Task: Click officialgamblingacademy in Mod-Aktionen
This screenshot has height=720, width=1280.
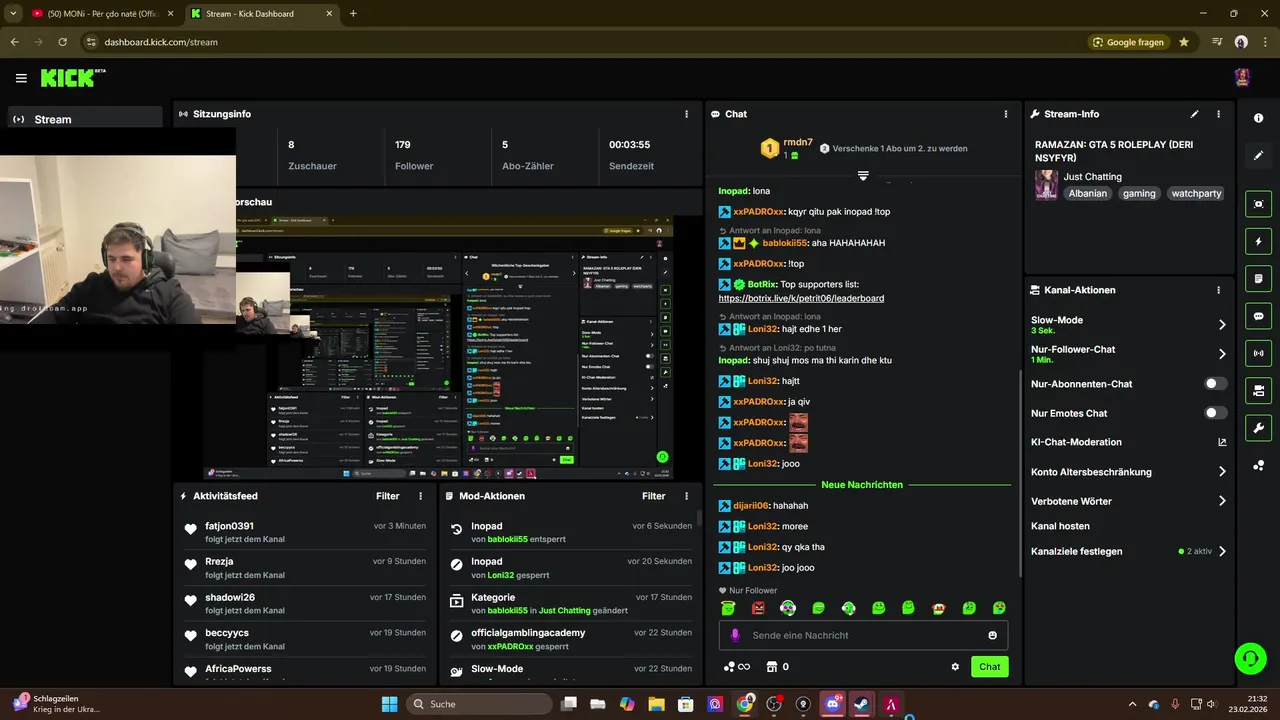Action: click(x=528, y=633)
